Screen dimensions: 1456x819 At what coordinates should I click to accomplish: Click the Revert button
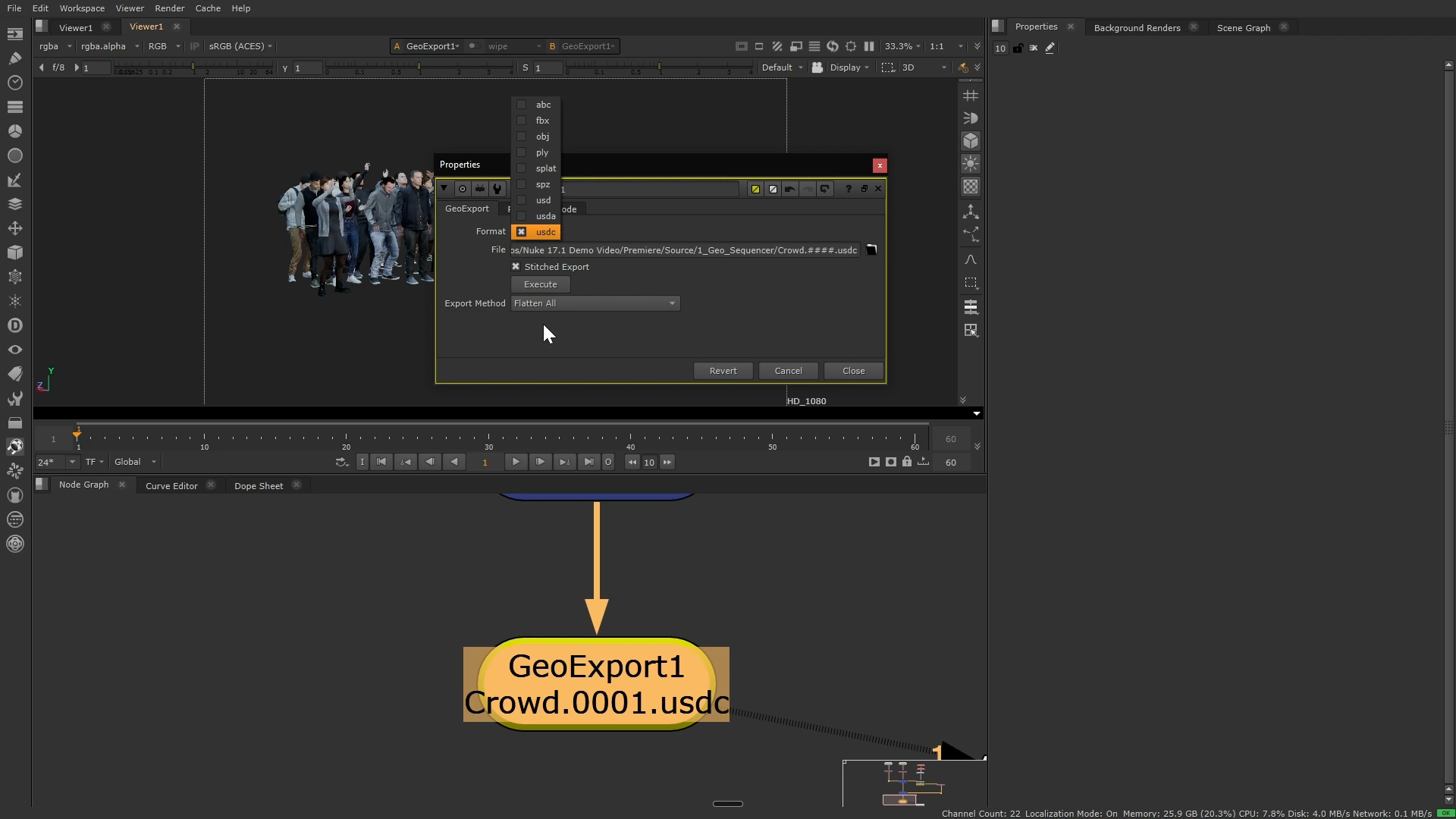click(x=723, y=371)
